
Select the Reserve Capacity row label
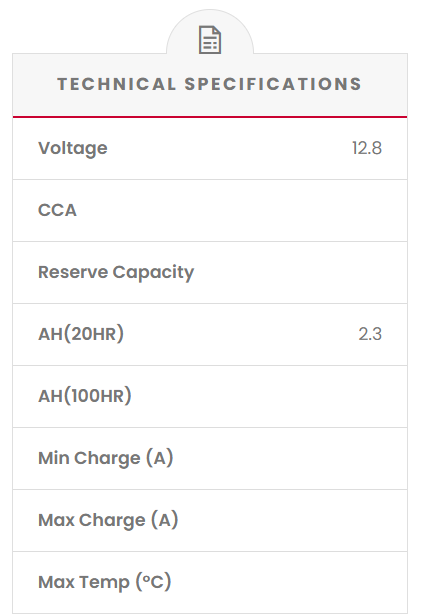pos(116,273)
